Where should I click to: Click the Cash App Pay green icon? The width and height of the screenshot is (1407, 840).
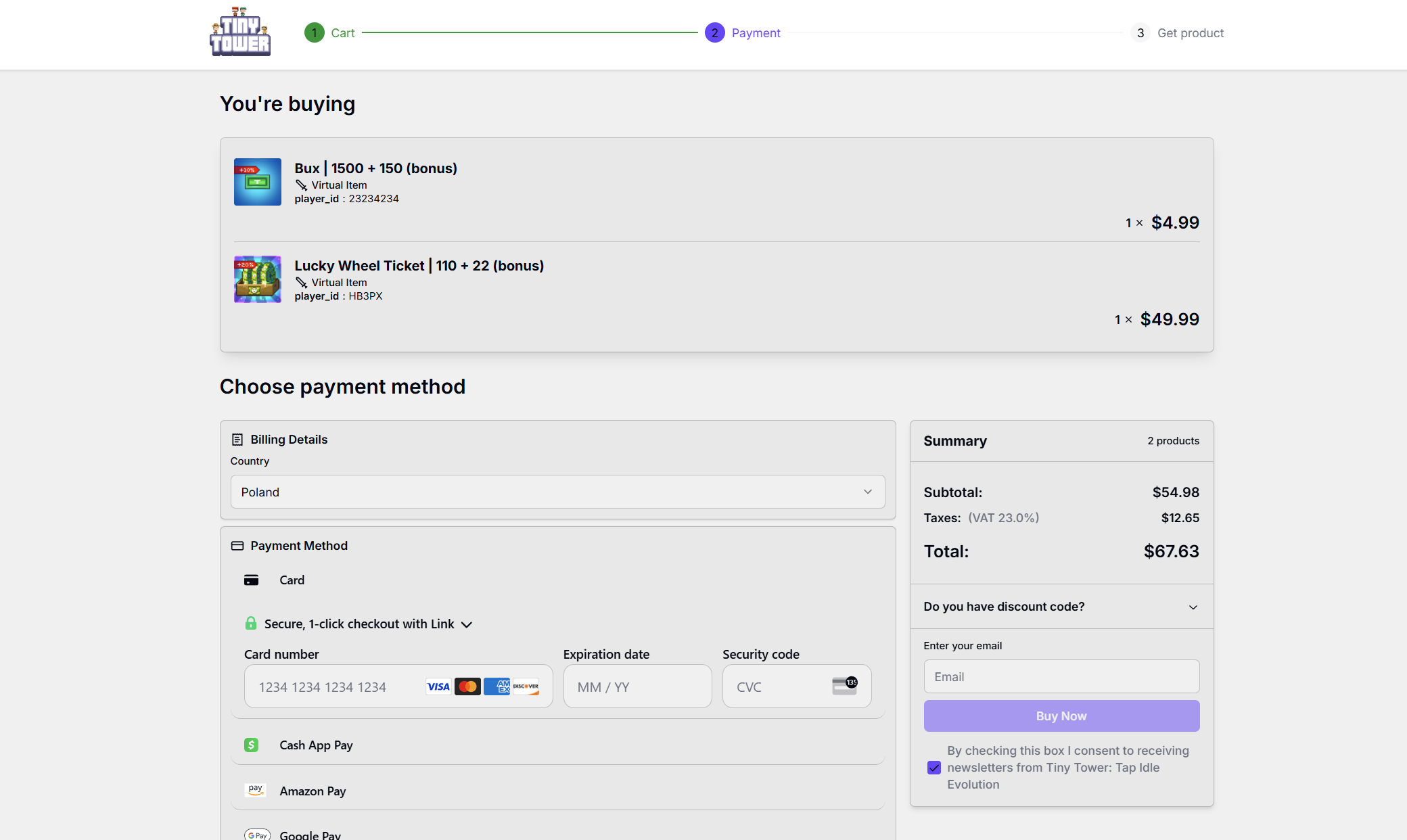coord(251,745)
